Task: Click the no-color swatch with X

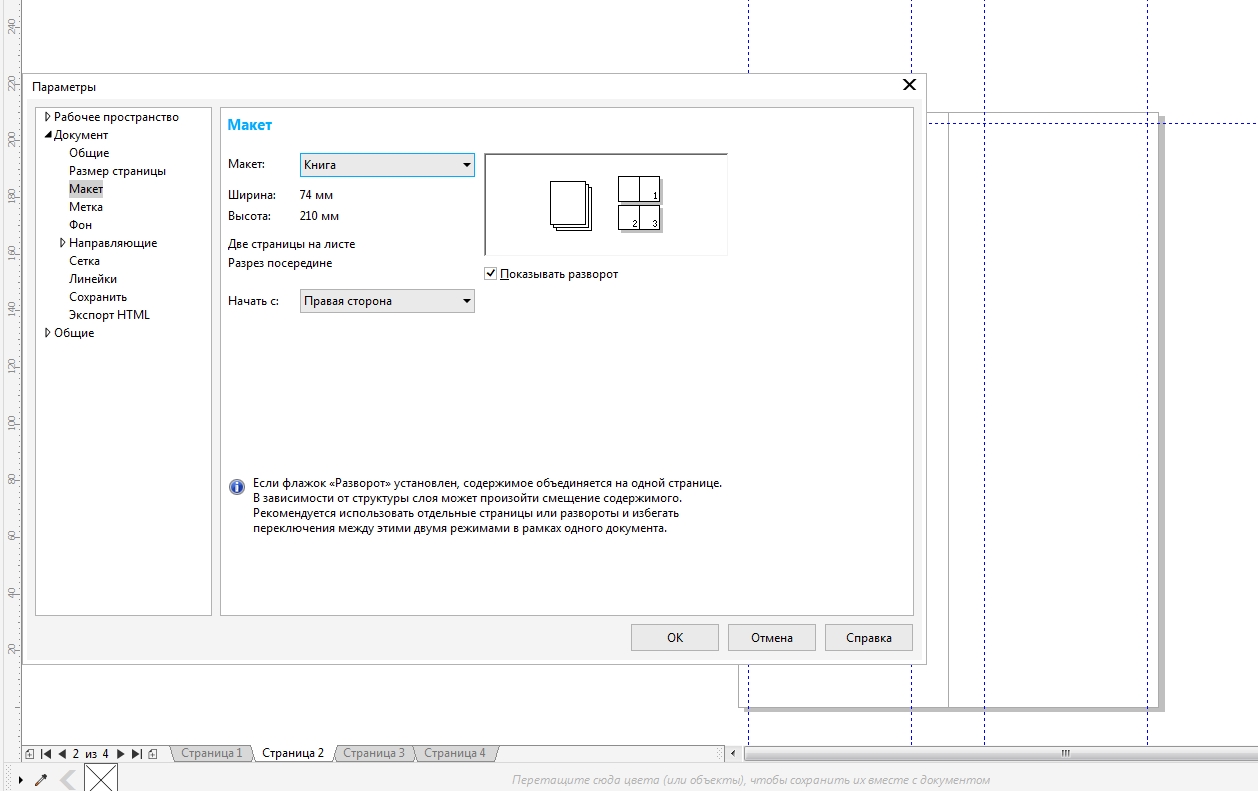Action: pos(101,778)
